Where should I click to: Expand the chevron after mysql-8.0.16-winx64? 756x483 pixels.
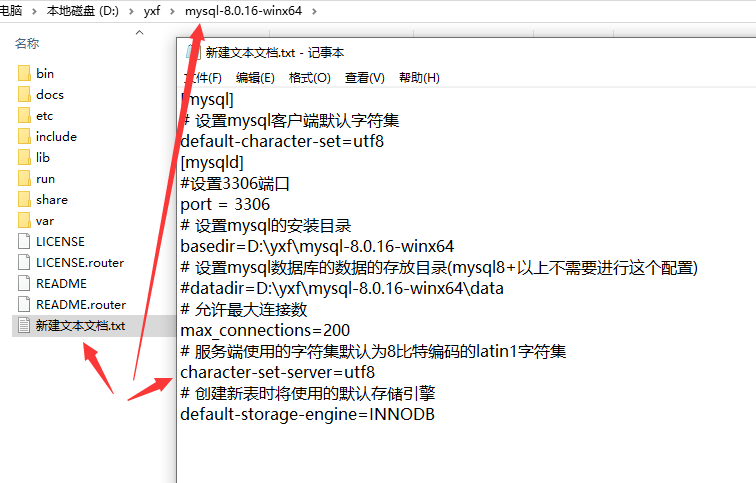(314, 11)
